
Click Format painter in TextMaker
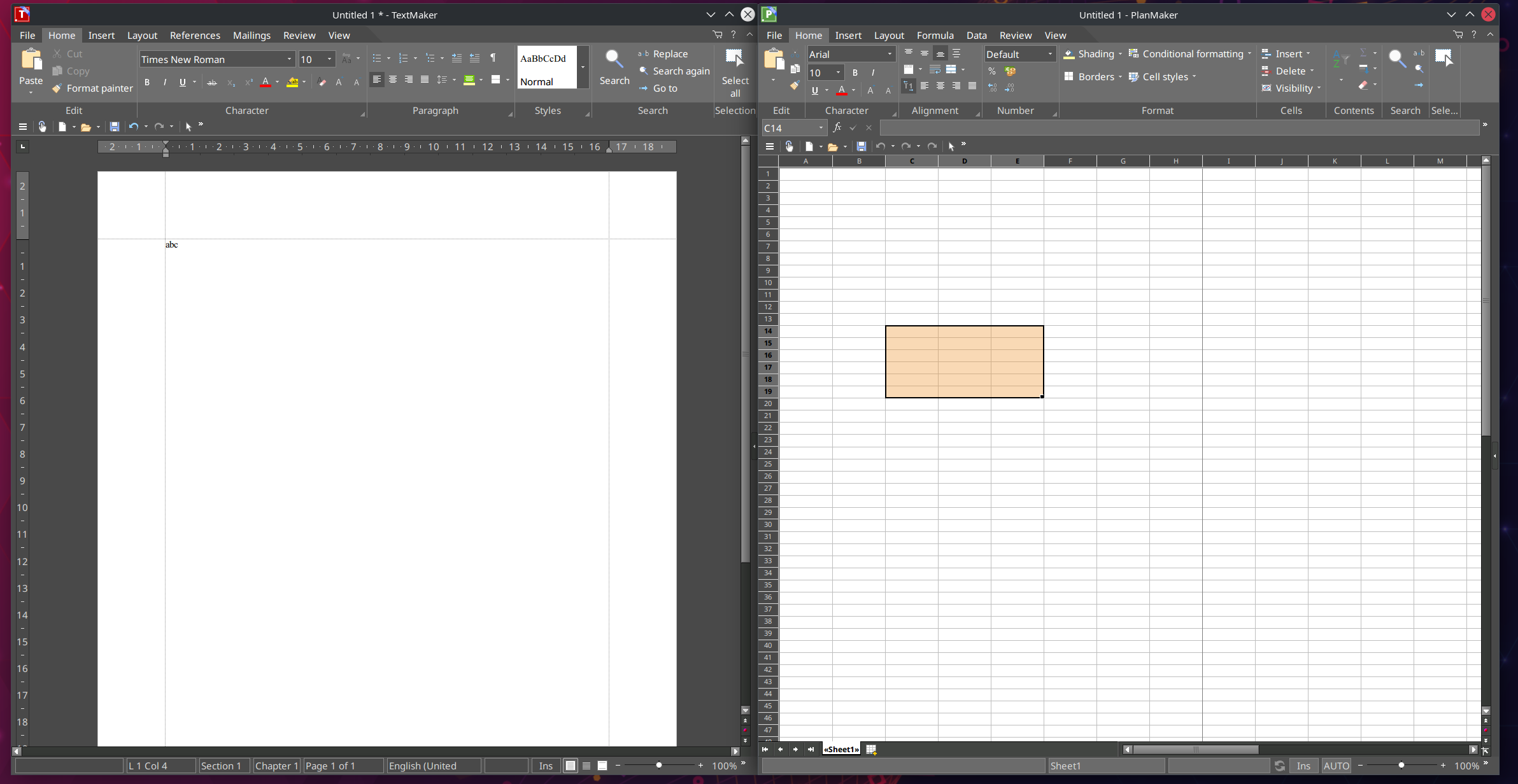(93, 88)
